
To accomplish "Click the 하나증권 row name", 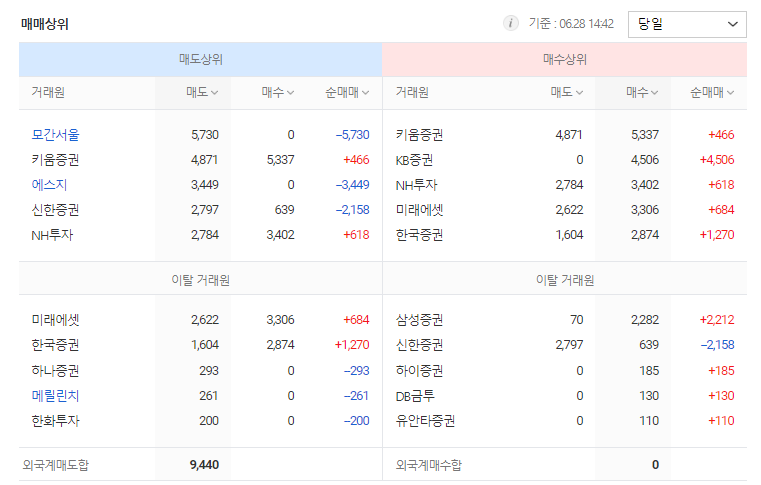I will click(x=55, y=370).
